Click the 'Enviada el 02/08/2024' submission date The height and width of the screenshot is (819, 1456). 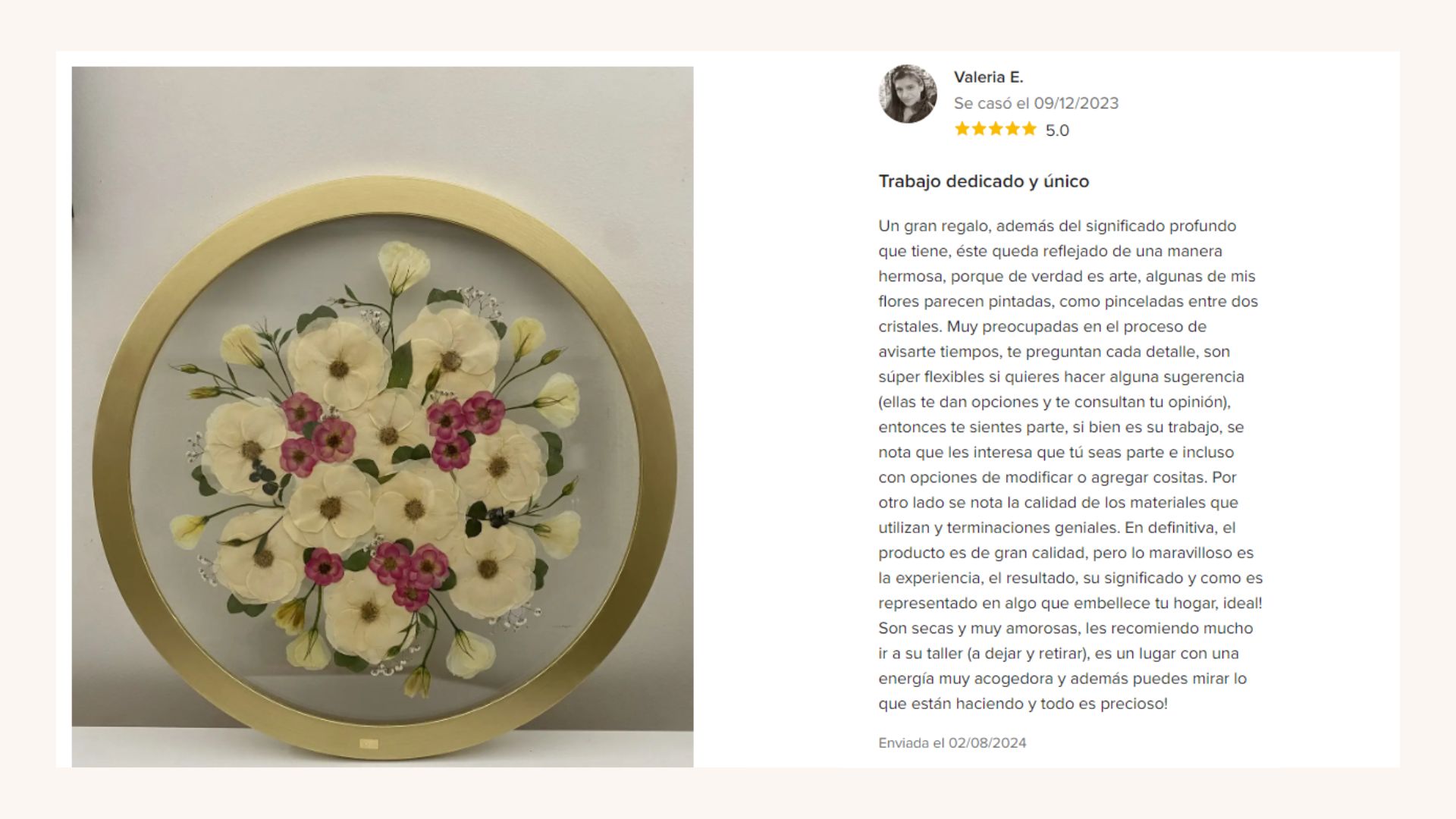click(x=952, y=743)
